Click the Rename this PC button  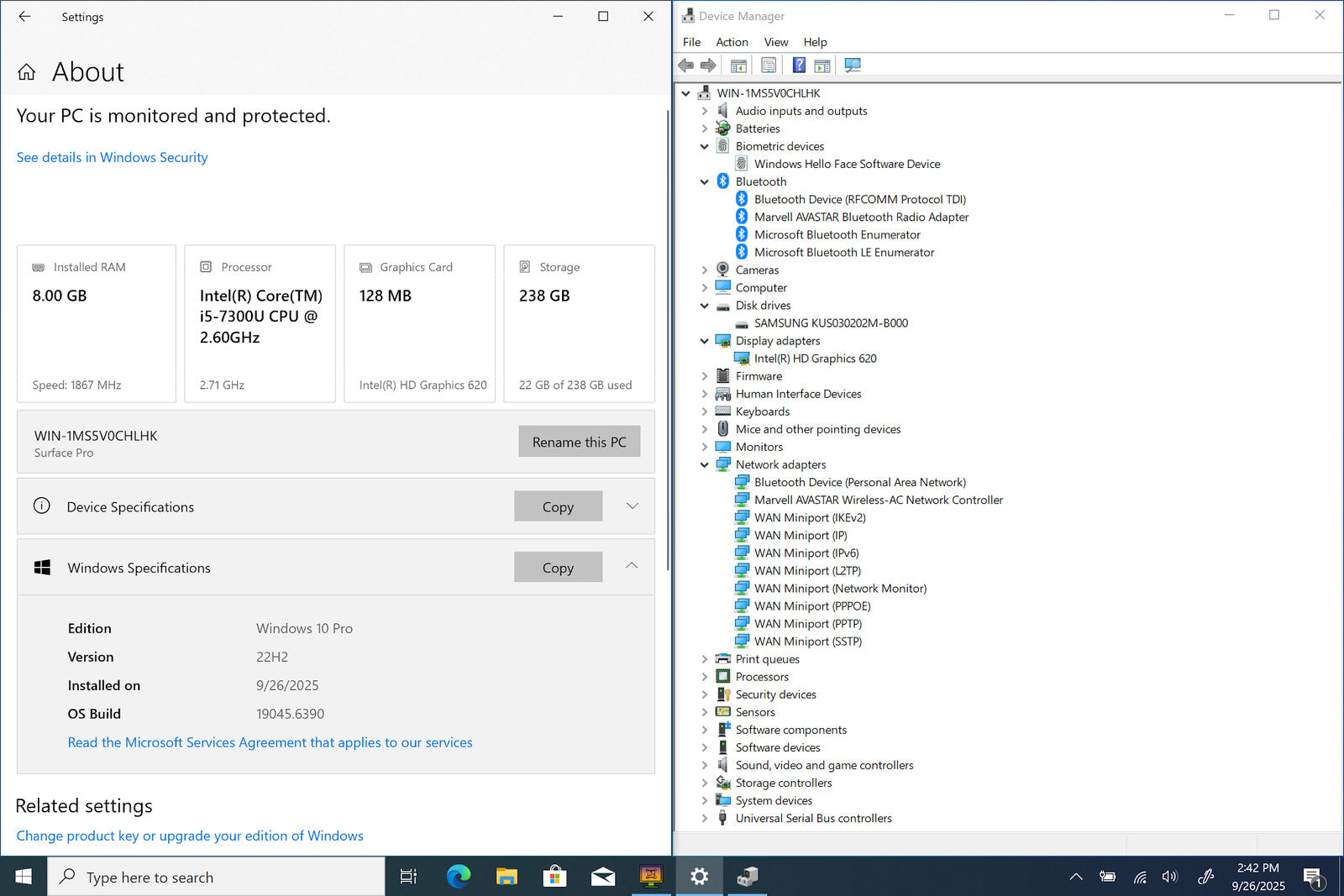(579, 442)
